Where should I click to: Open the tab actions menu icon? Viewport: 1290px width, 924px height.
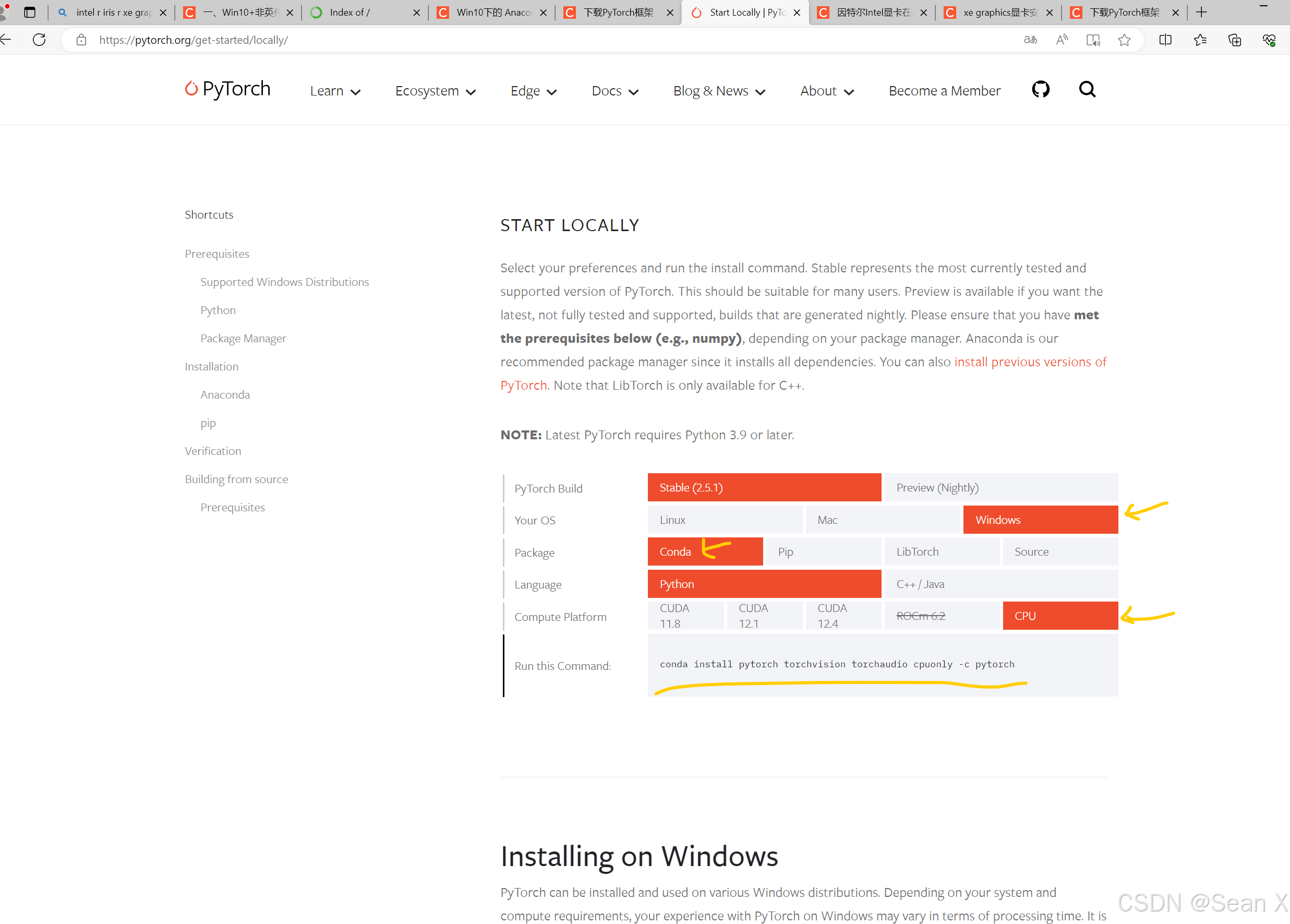[x=30, y=12]
